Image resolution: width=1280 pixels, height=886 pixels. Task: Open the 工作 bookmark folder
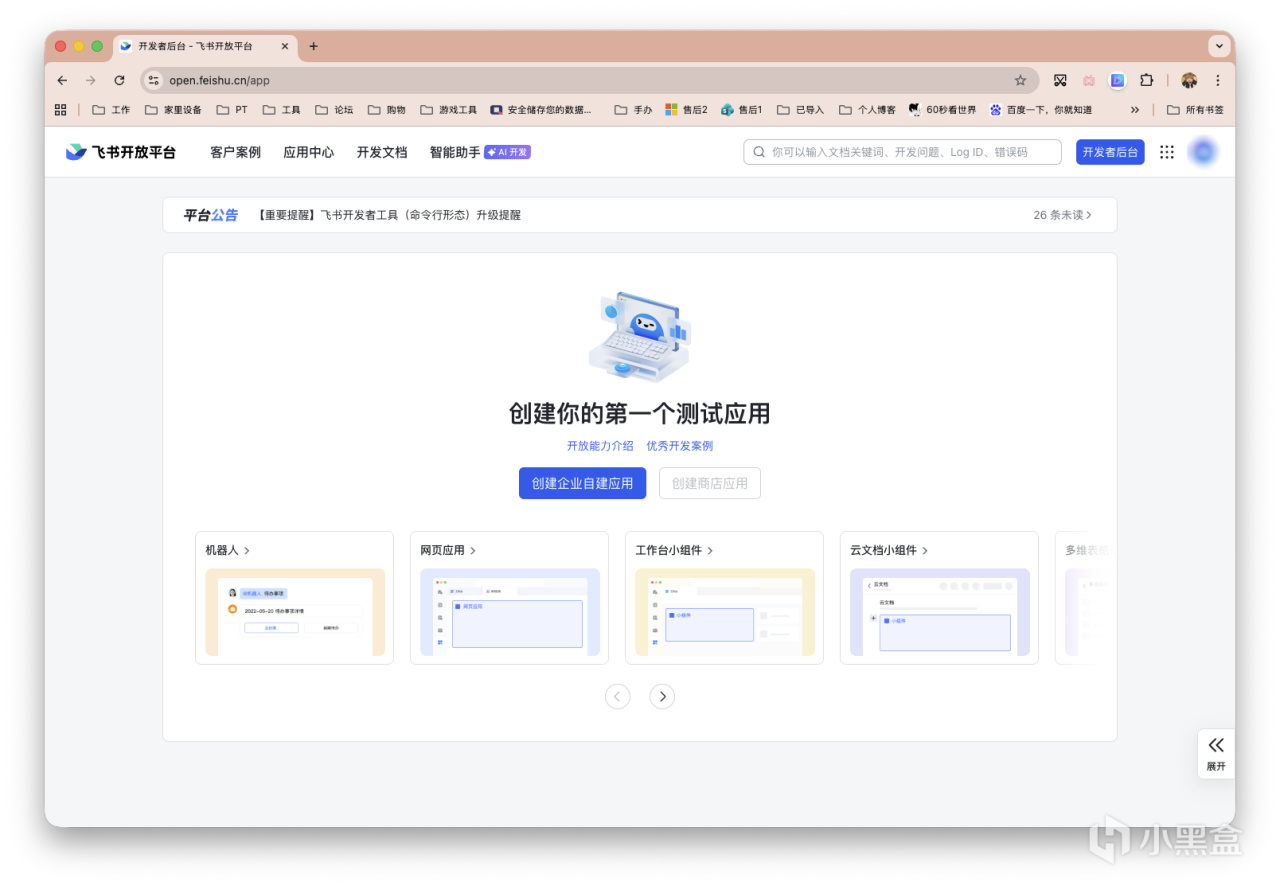[111, 110]
